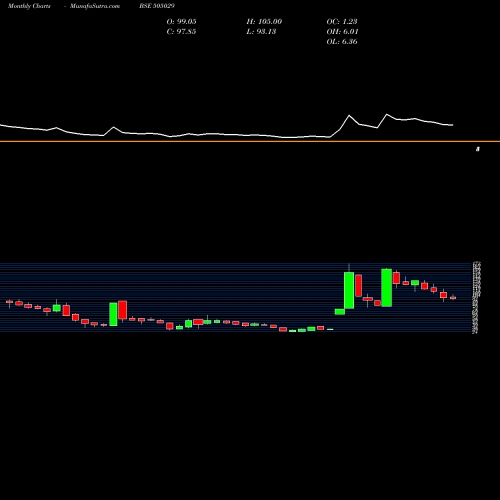Click the MunafaSutra.com label
This screenshot has width=500, height=500.
coord(95,6)
